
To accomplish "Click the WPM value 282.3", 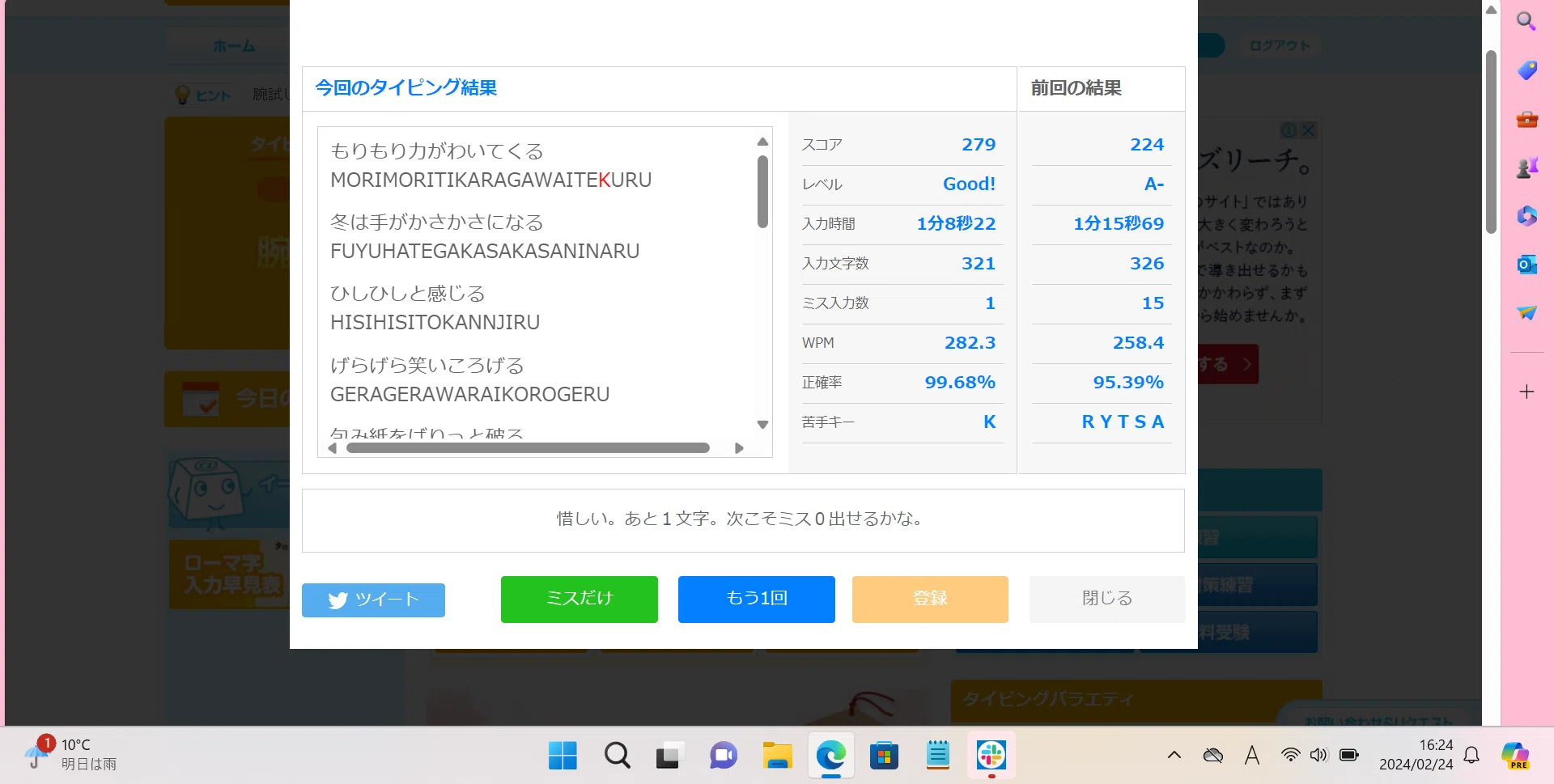I will (x=970, y=343).
